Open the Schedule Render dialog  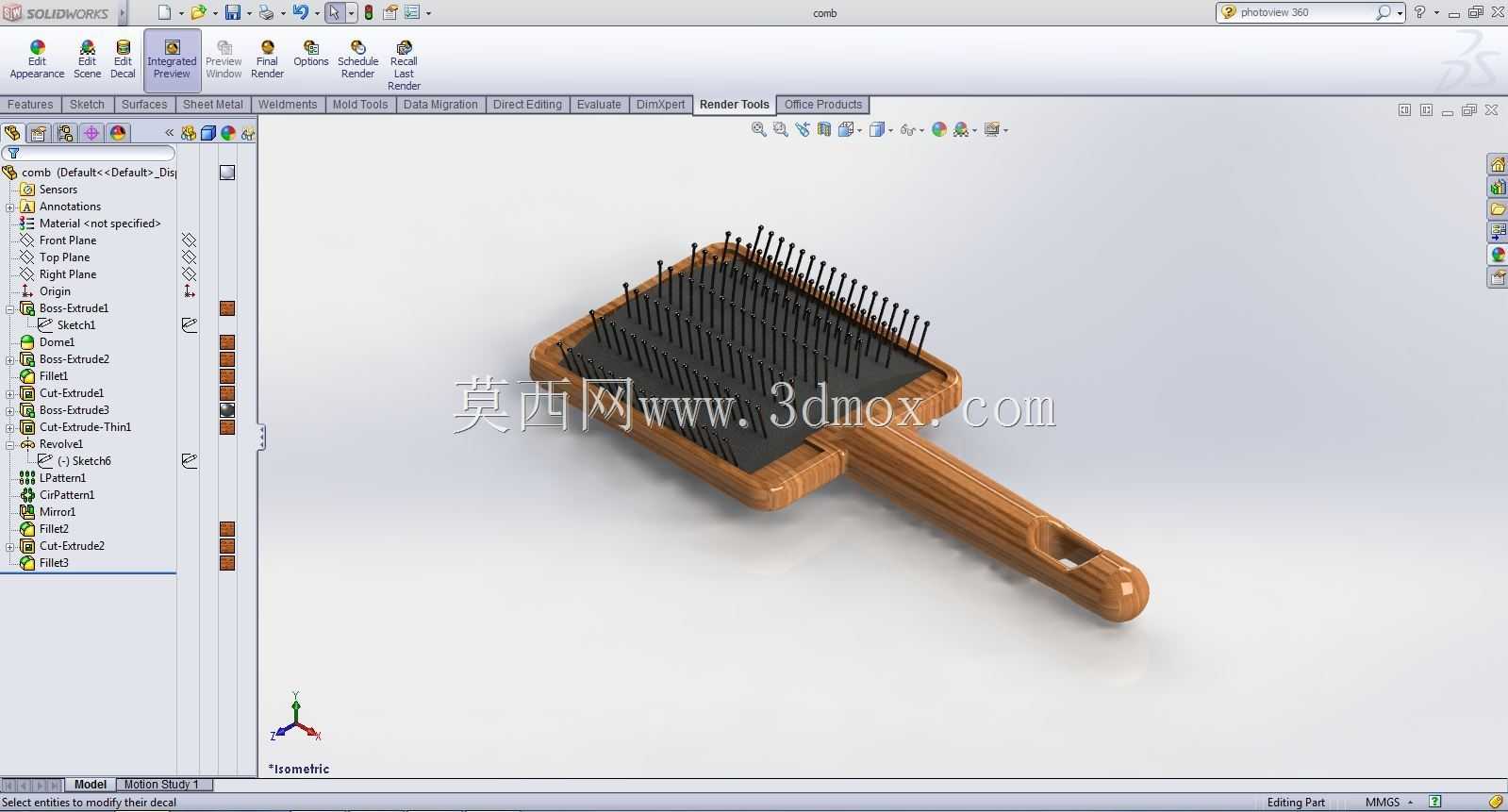[357, 59]
